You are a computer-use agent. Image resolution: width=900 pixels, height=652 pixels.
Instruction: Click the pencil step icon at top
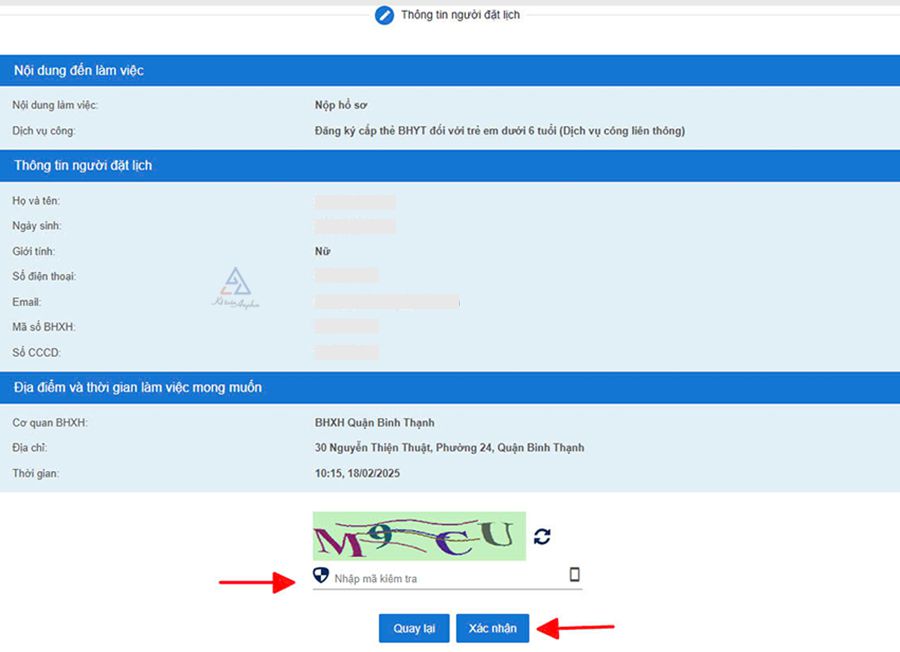(x=384, y=15)
